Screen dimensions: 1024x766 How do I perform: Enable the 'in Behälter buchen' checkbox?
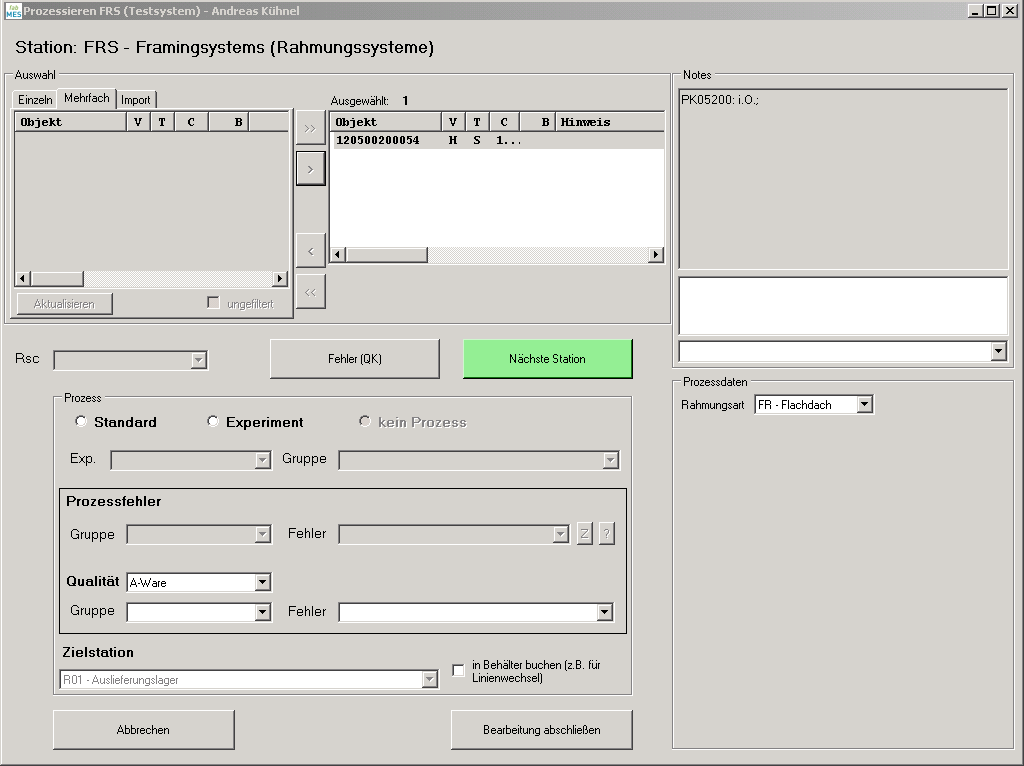click(459, 671)
